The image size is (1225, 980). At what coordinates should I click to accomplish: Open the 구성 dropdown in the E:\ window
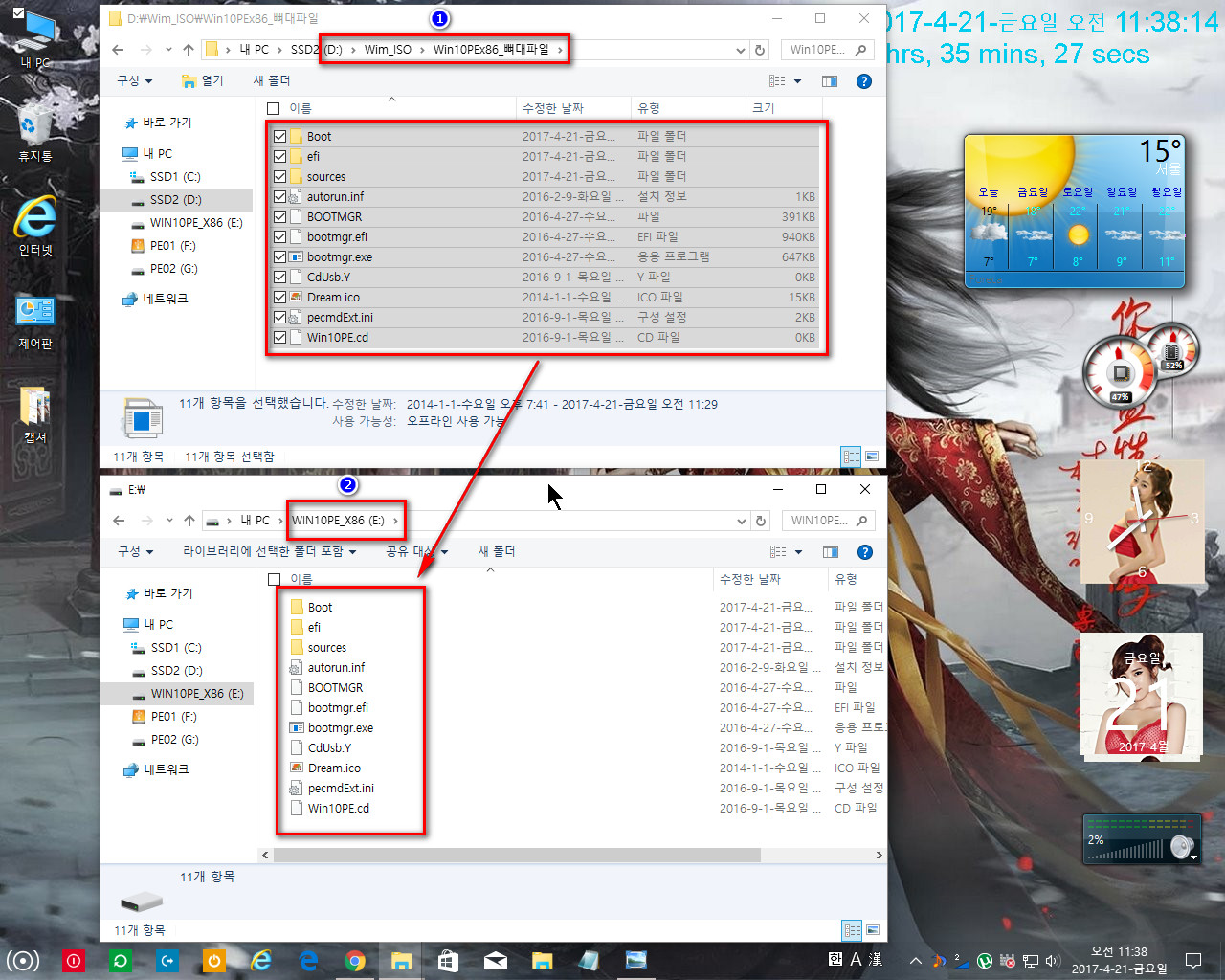[136, 552]
